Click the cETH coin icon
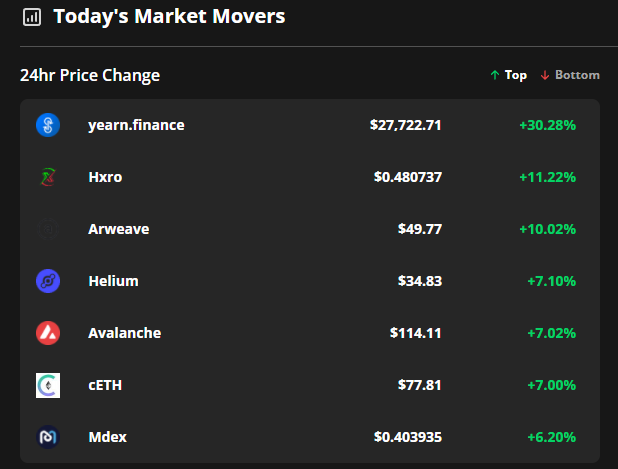This screenshot has height=469, width=618. click(48, 385)
